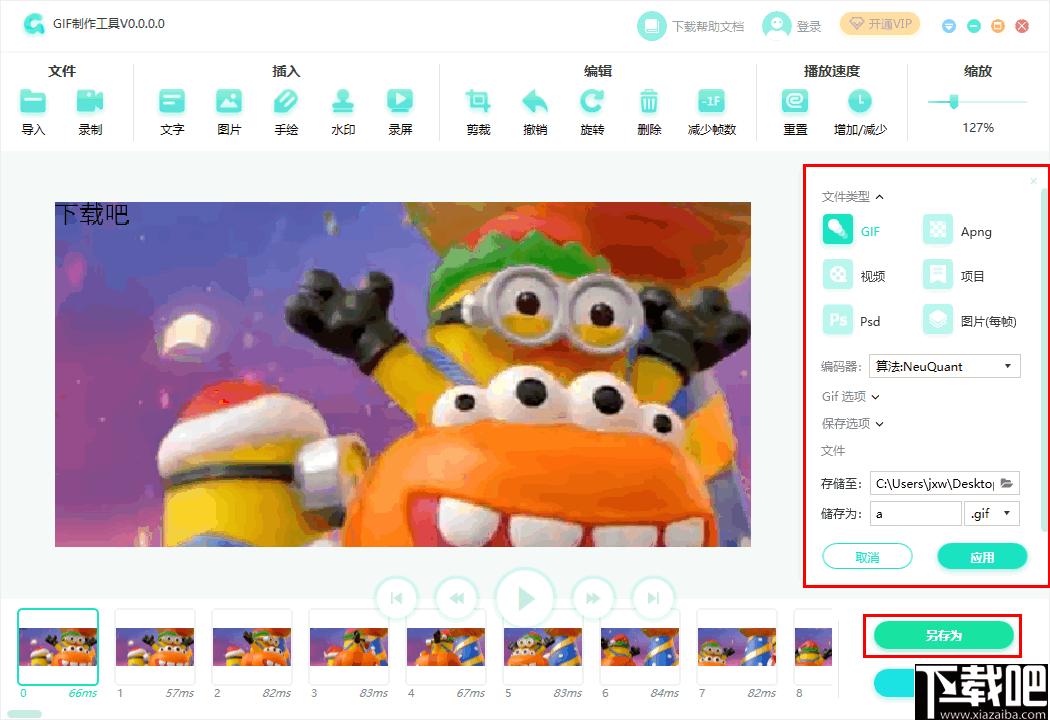
Task: Click the Import (导入) folder icon
Action: 33,102
